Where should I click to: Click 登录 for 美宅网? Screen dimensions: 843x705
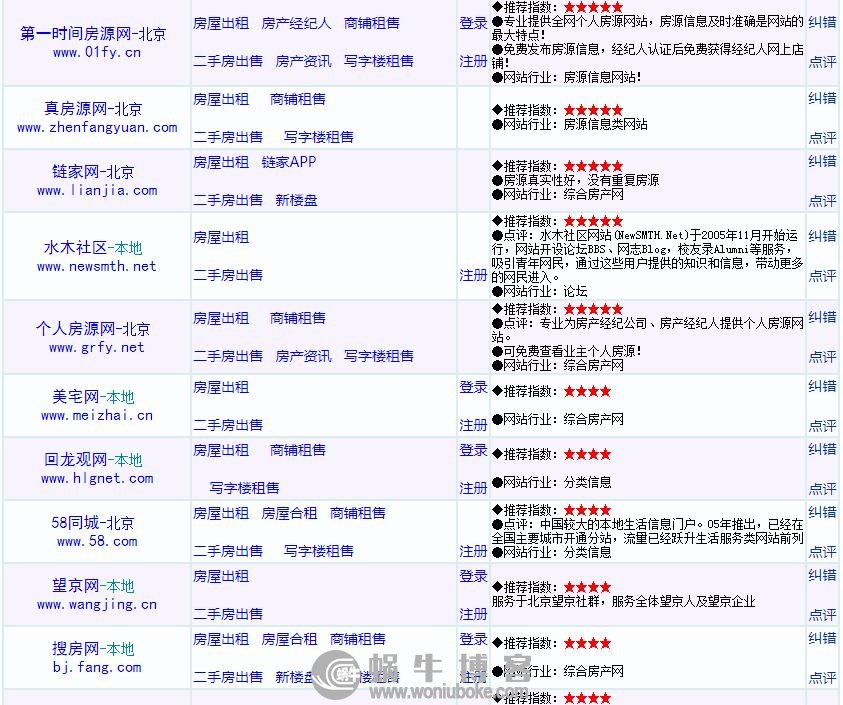(x=473, y=388)
